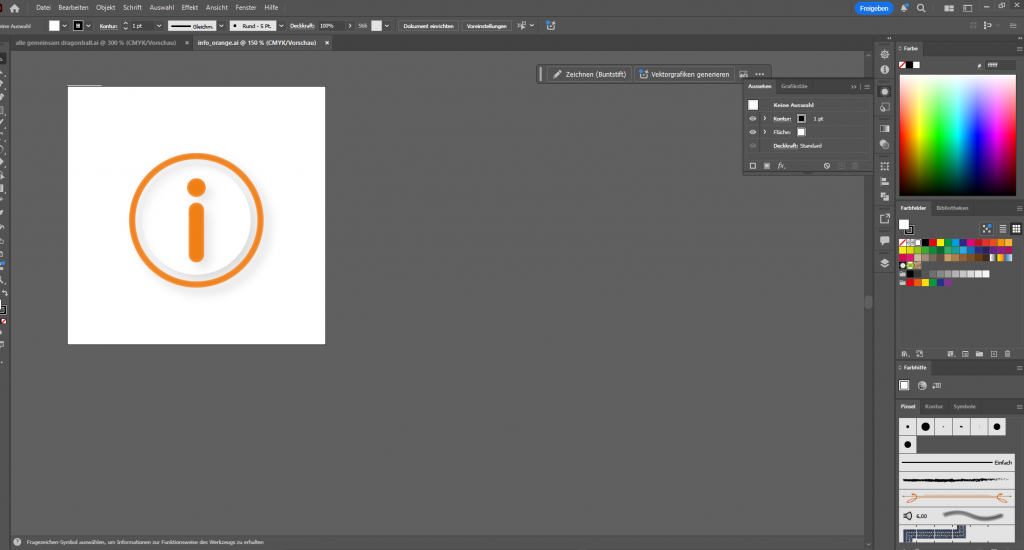Open the Comments panel icon in the dock
Screen dimensions: 1024x550
point(885,241)
